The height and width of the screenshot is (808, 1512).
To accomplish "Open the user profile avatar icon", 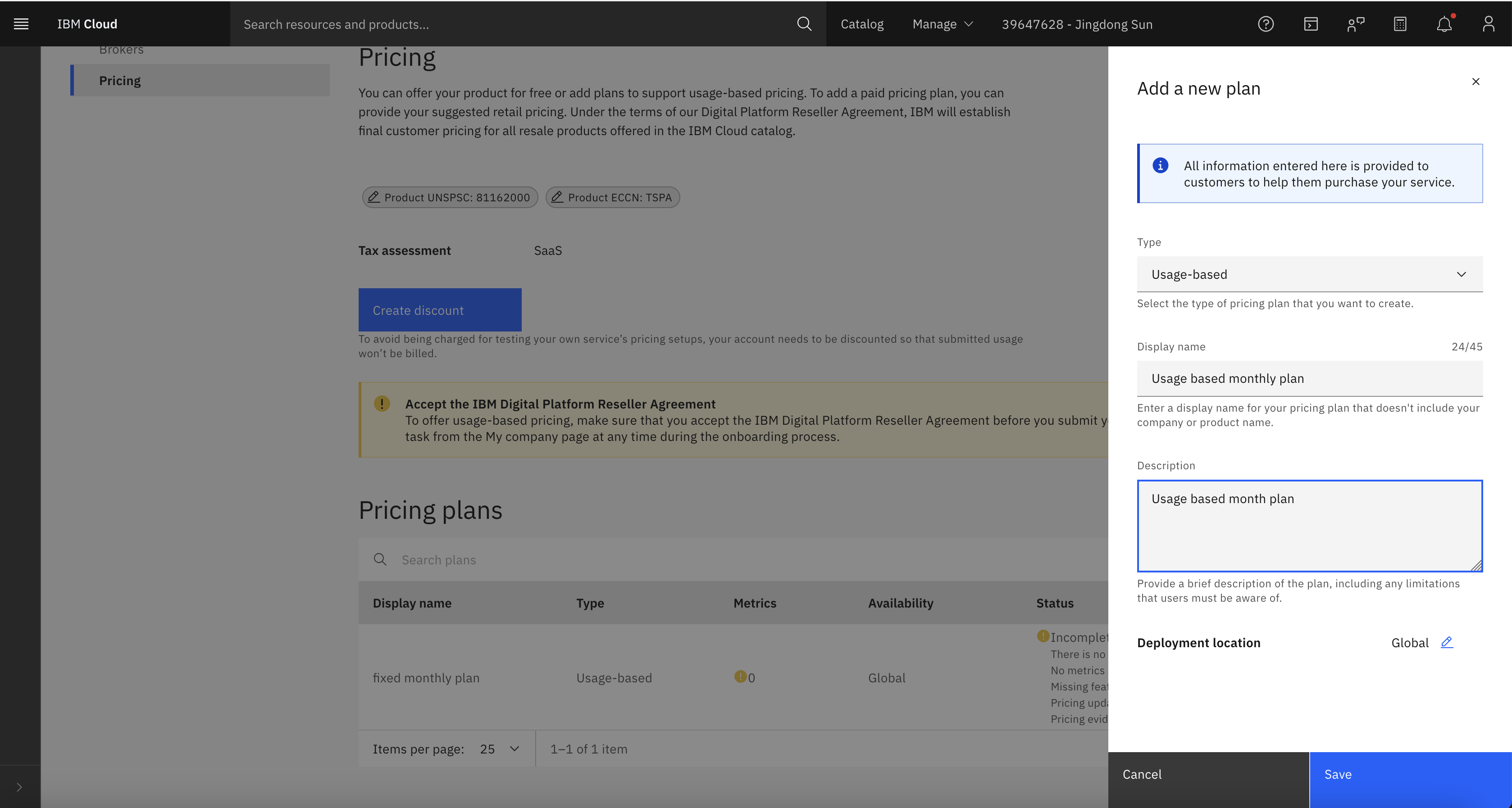I will 1489,24.
